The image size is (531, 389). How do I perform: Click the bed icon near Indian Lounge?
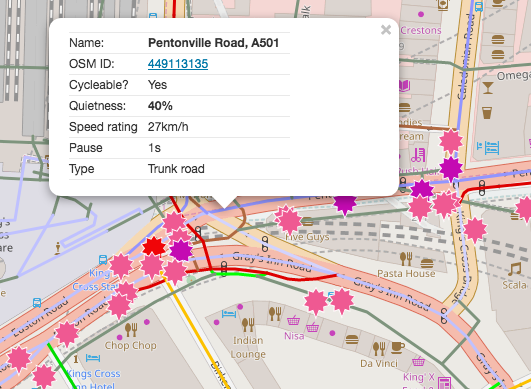point(229,314)
